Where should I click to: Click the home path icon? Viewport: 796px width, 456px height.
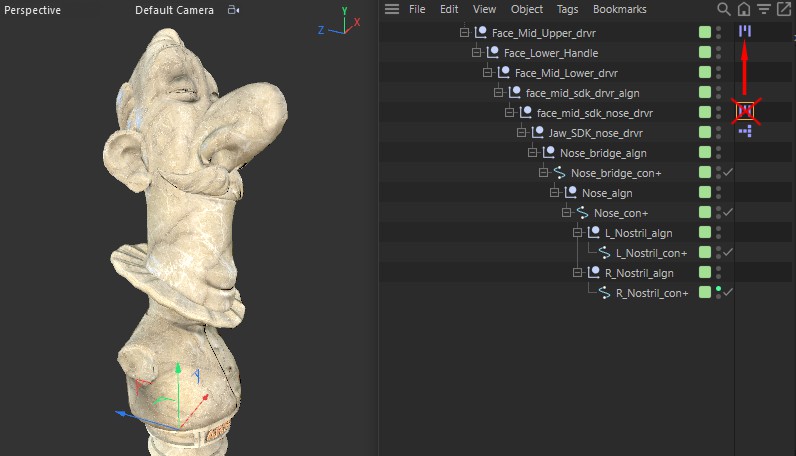pos(743,9)
